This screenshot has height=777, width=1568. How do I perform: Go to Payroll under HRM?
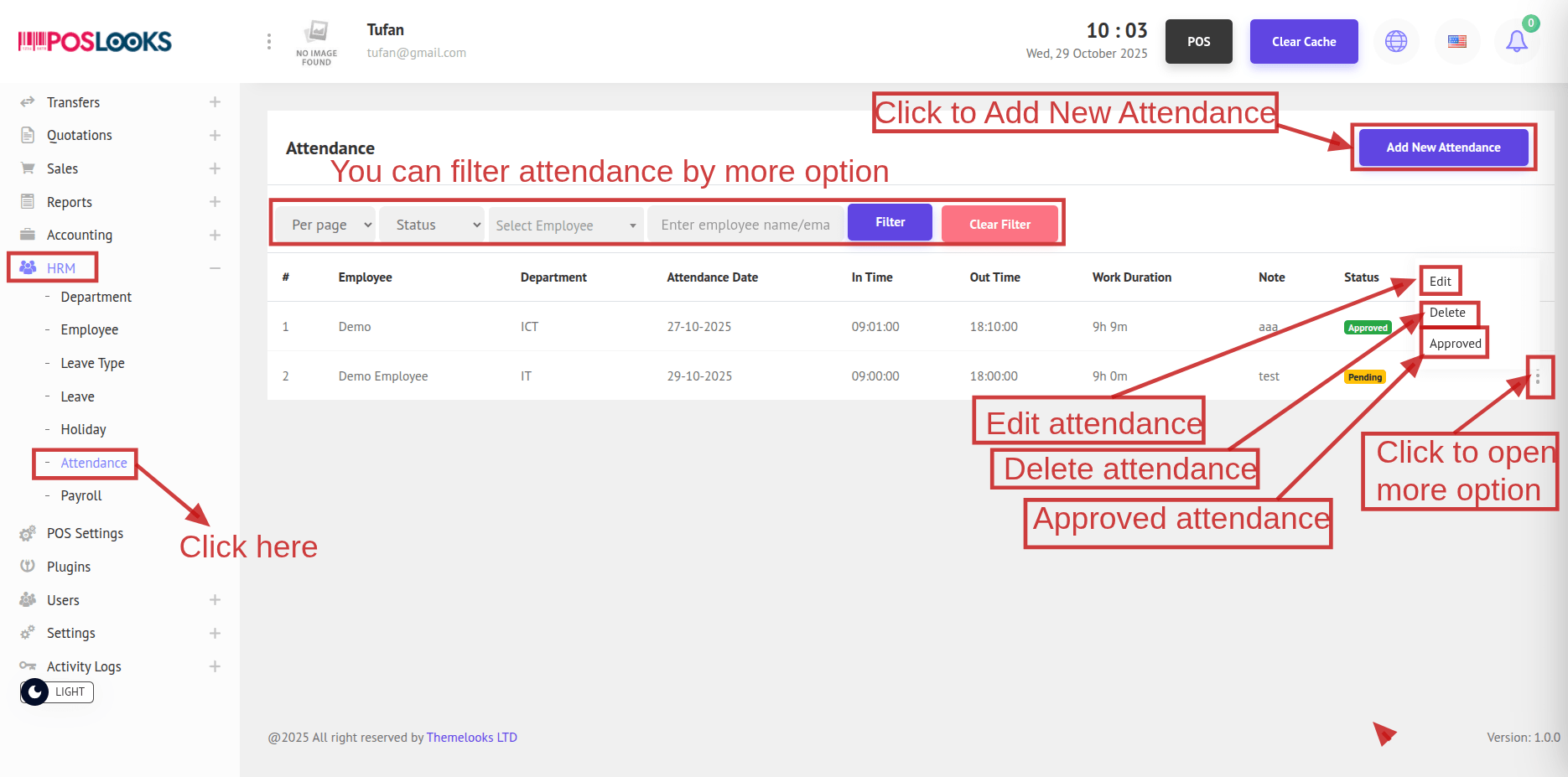81,495
